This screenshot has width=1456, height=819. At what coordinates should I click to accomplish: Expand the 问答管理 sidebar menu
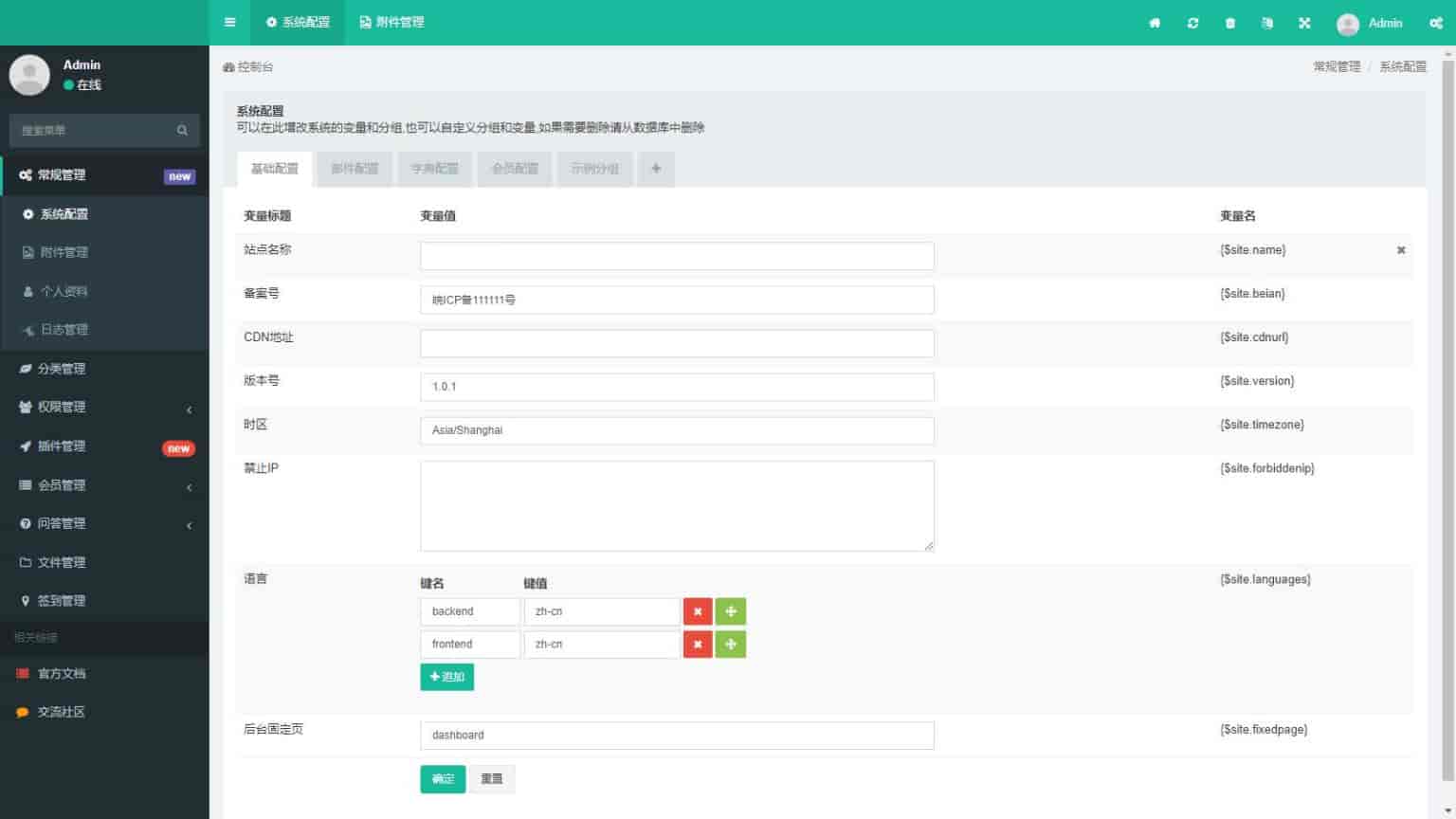click(104, 524)
